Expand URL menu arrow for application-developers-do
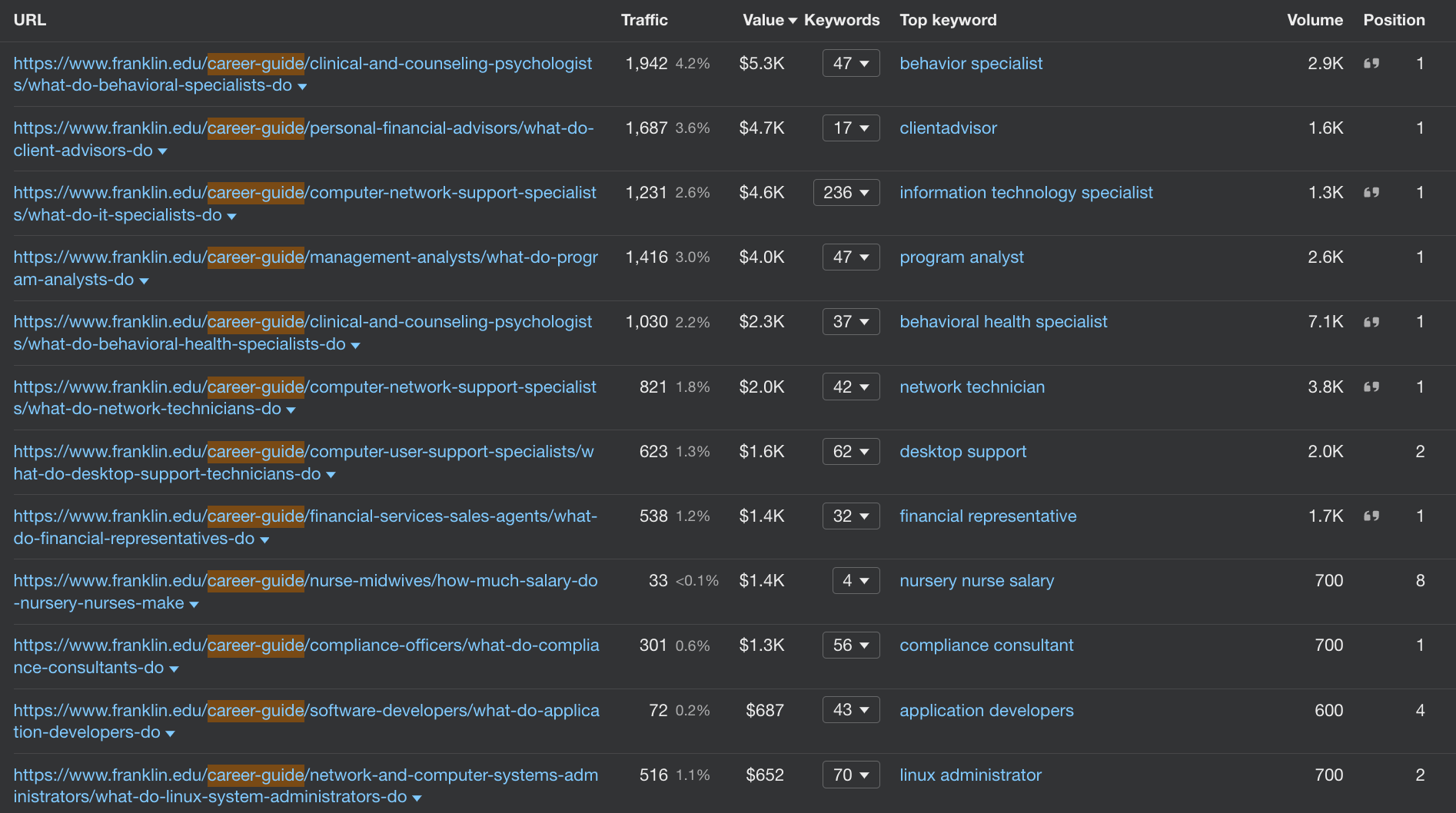Viewport: 1456px width, 813px height. pyautogui.click(x=170, y=734)
